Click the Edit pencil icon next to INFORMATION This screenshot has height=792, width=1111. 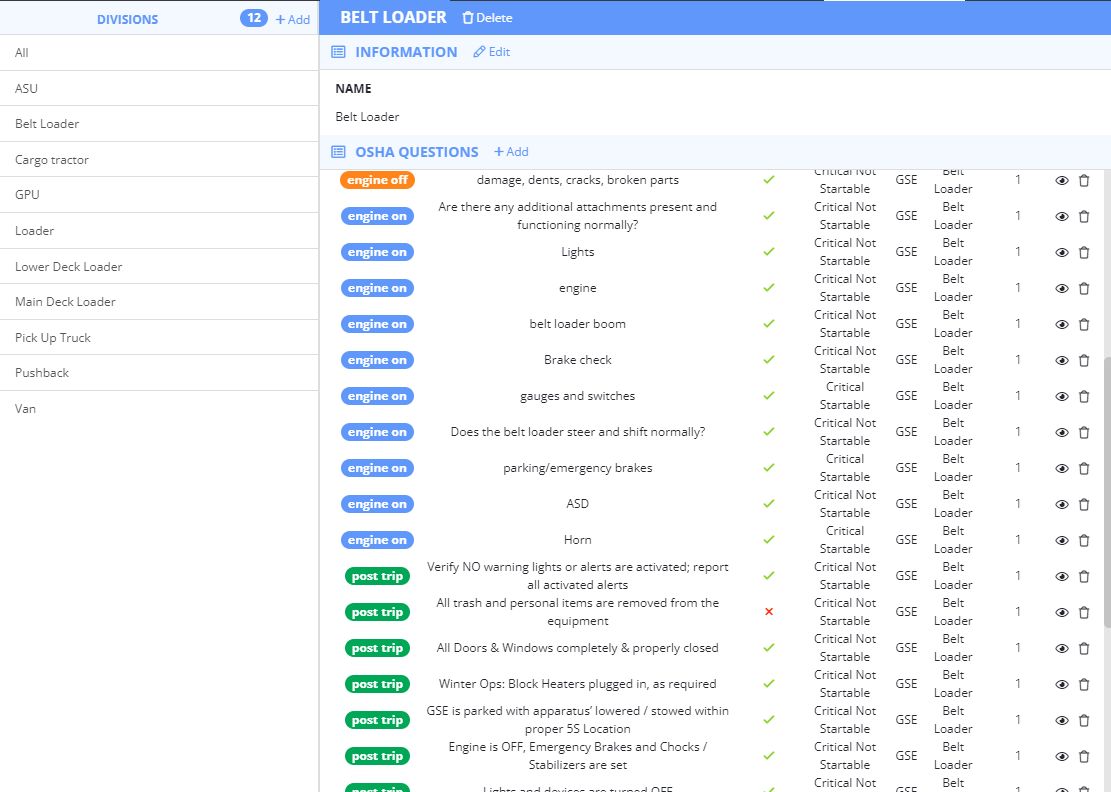click(x=491, y=52)
